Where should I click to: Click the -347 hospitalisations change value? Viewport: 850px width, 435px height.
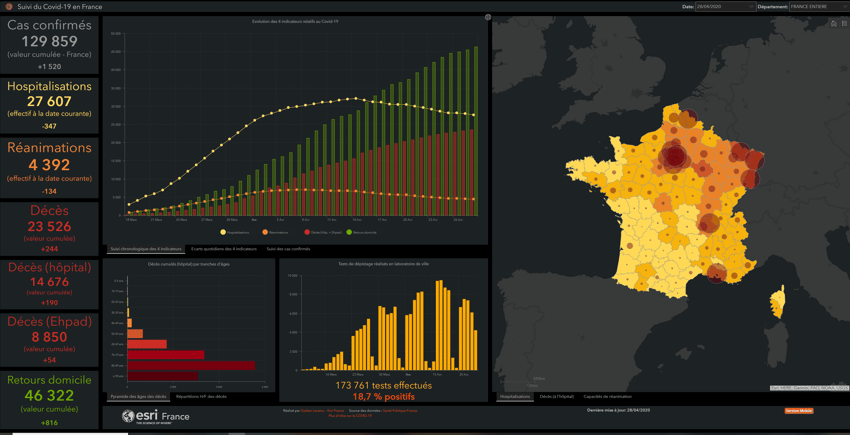point(49,126)
